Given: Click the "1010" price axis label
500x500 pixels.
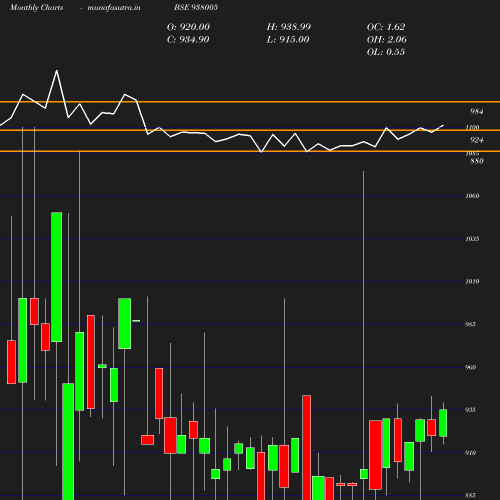Looking at the screenshot, I should pos(472,281).
